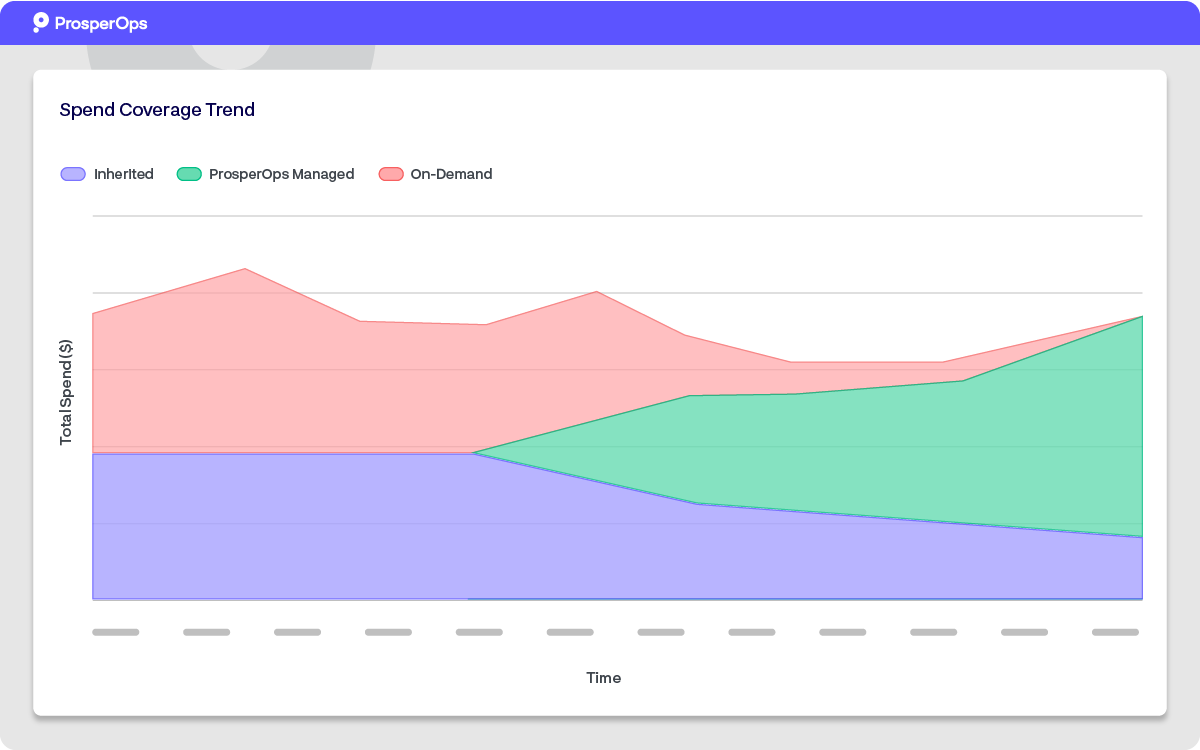Hide the ProsperOps Managed series via its label

[x=281, y=174]
